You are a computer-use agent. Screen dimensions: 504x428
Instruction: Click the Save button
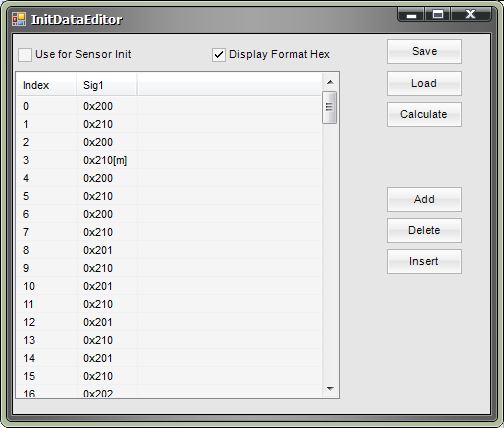point(424,51)
